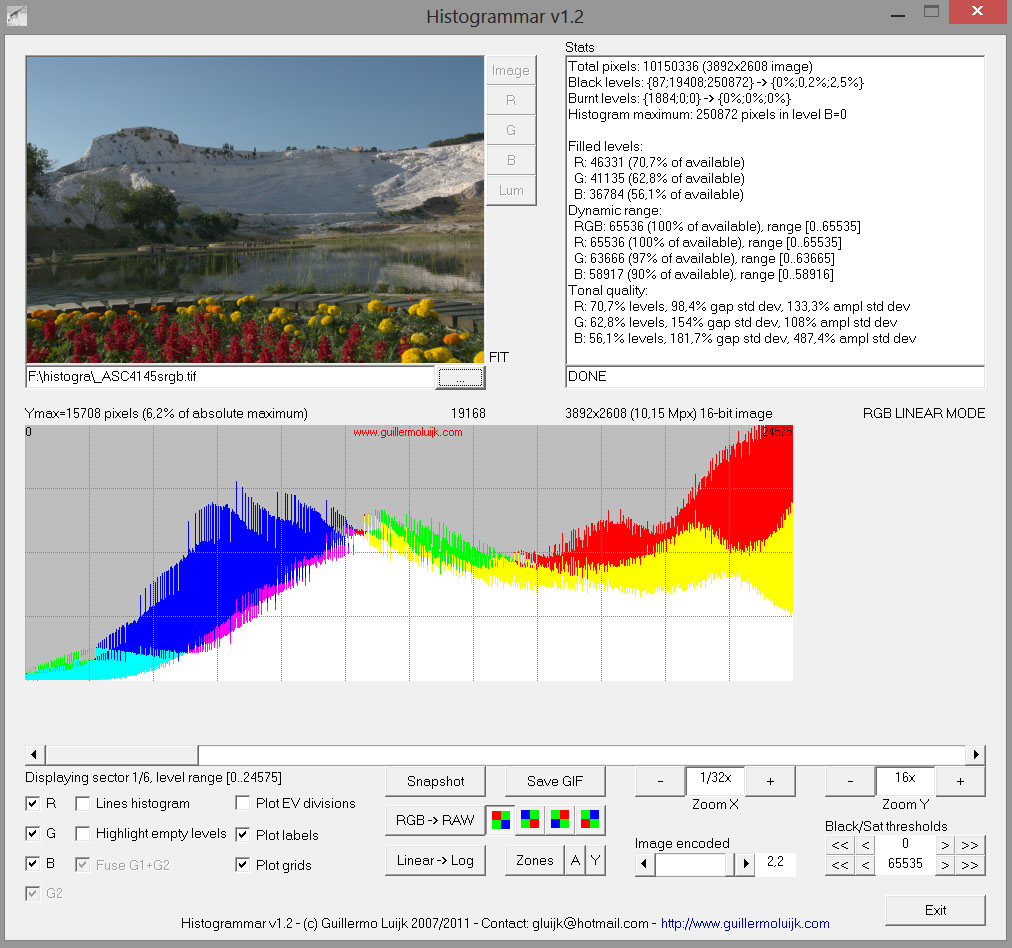Click the RGB -> RAW button
Screen dimensions: 1012x948
(x=436, y=820)
